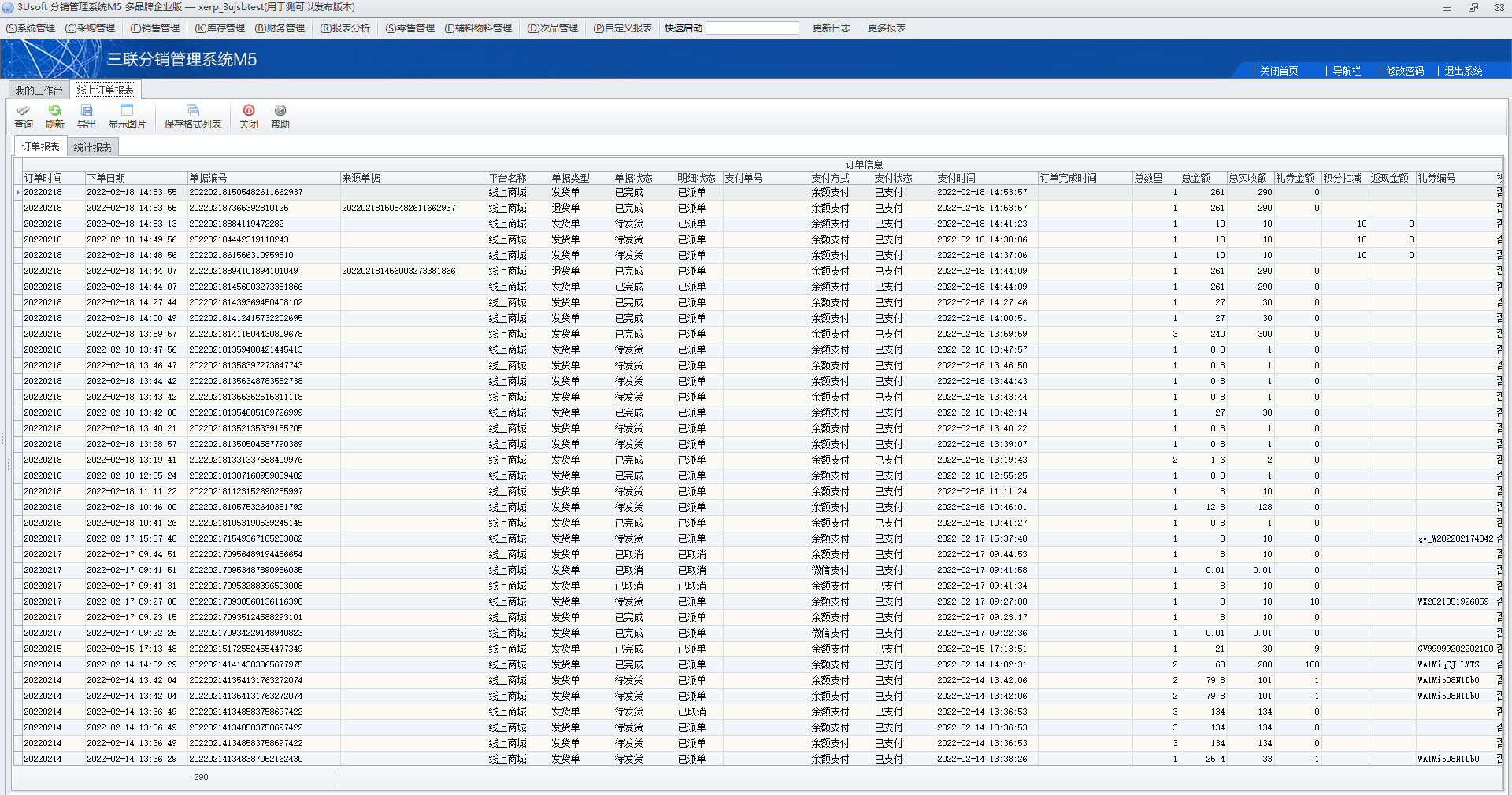Open the 辅料物料管理 menu
The height and width of the screenshot is (795, 1512).
tap(478, 28)
